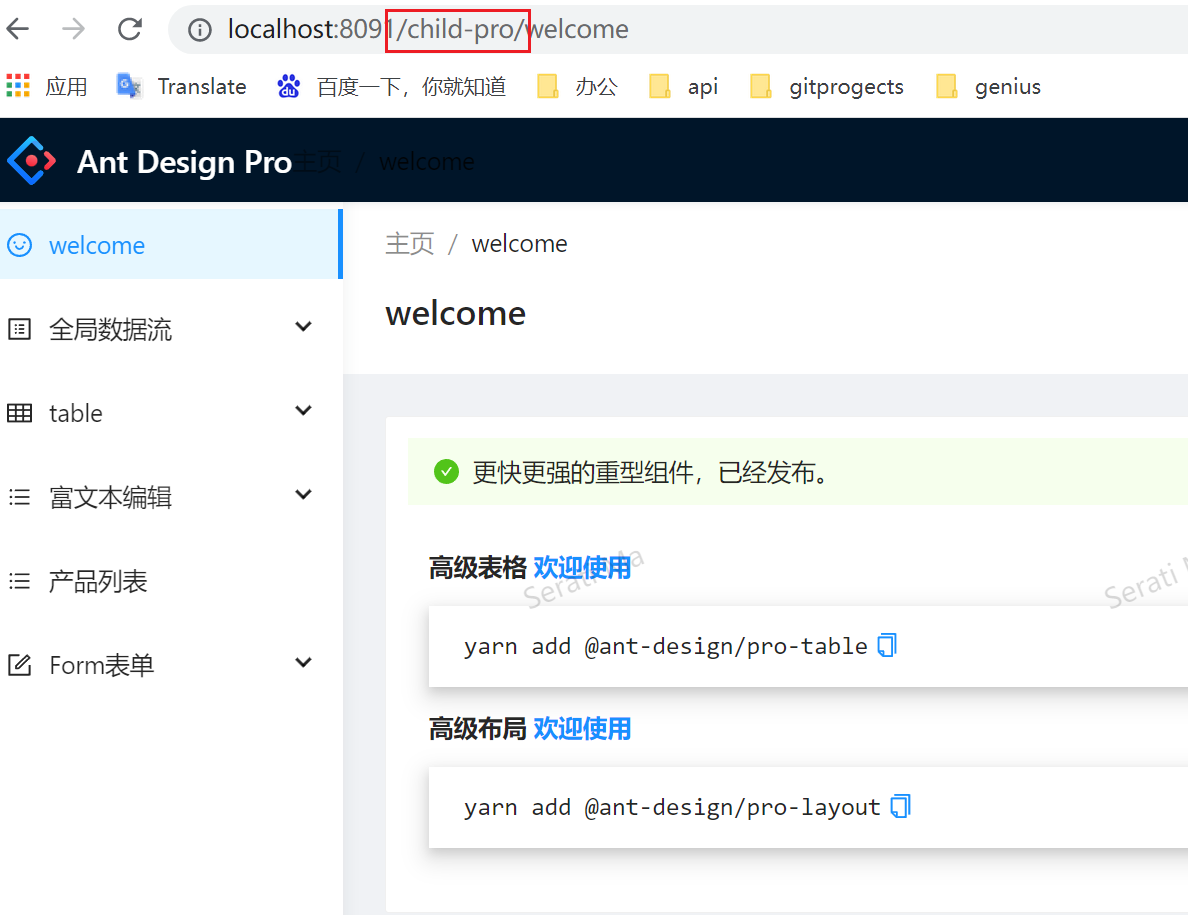Click the welcome smiley icon in sidebar
This screenshot has height=915, width=1188.
[20, 245]
